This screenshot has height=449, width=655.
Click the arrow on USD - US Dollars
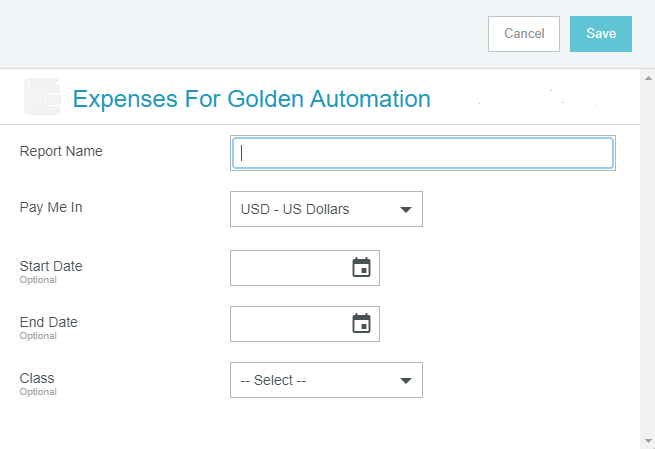click(406, 209)
